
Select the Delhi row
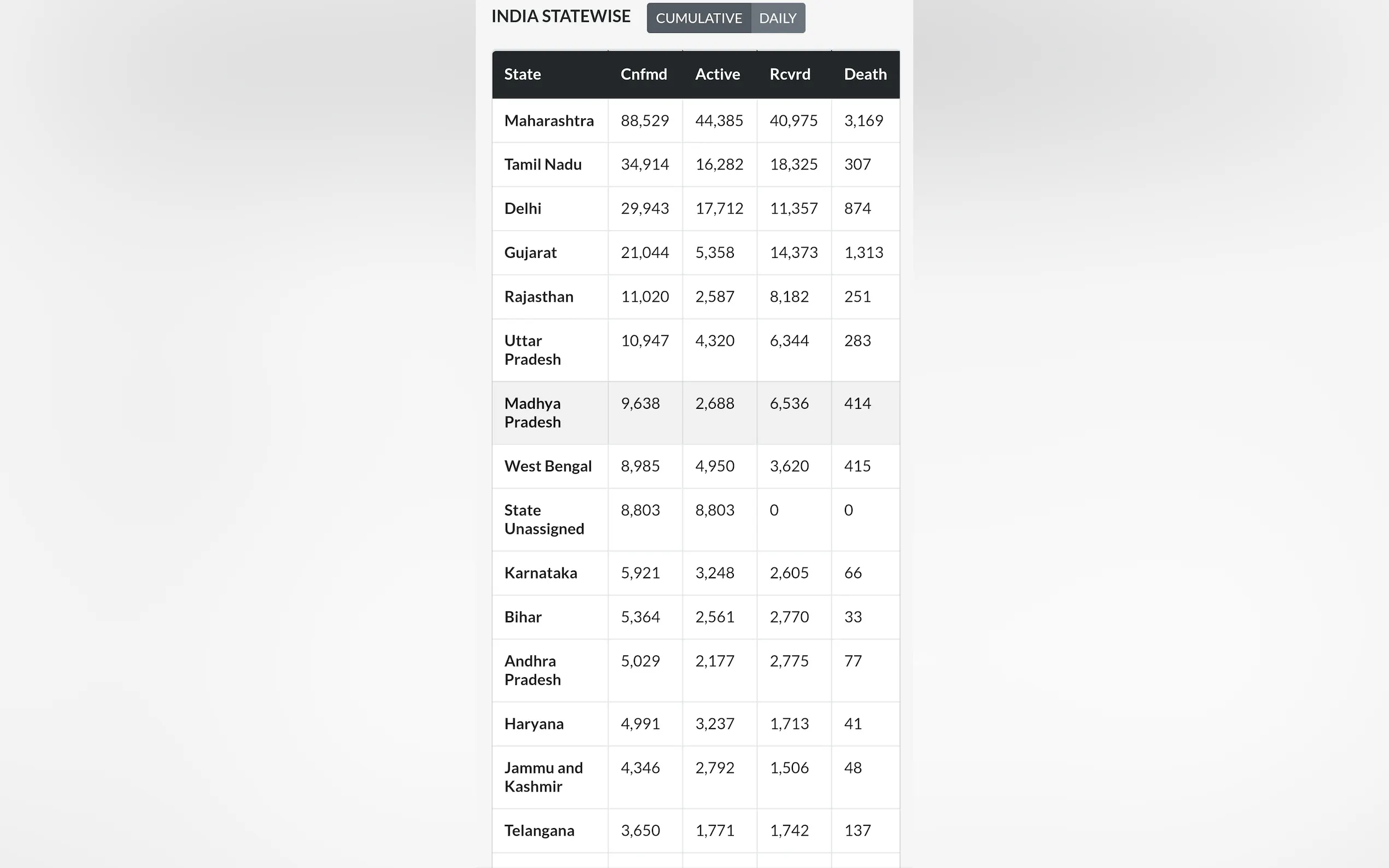[523, 208]
